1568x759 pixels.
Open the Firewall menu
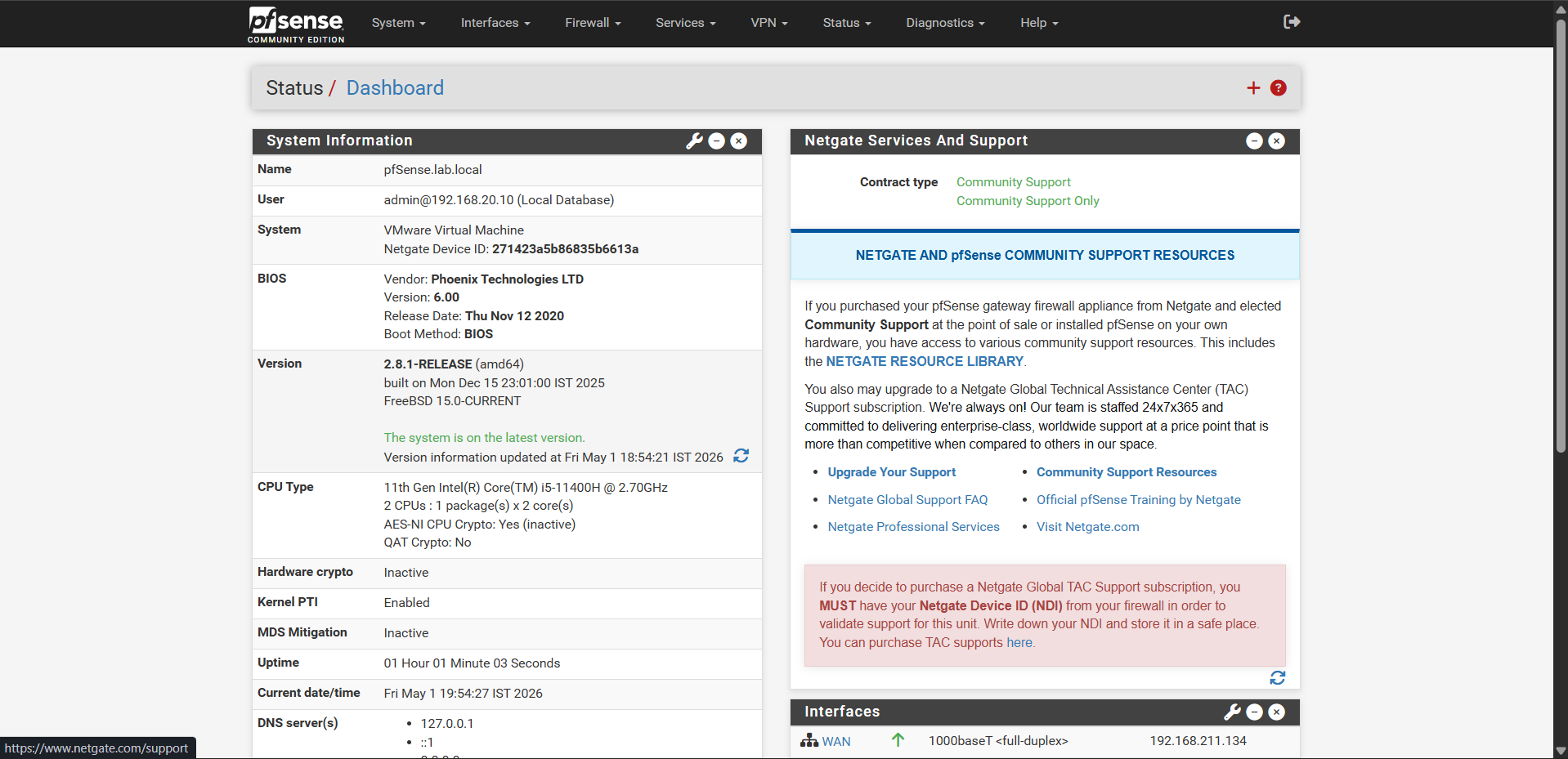click(593, 23)
